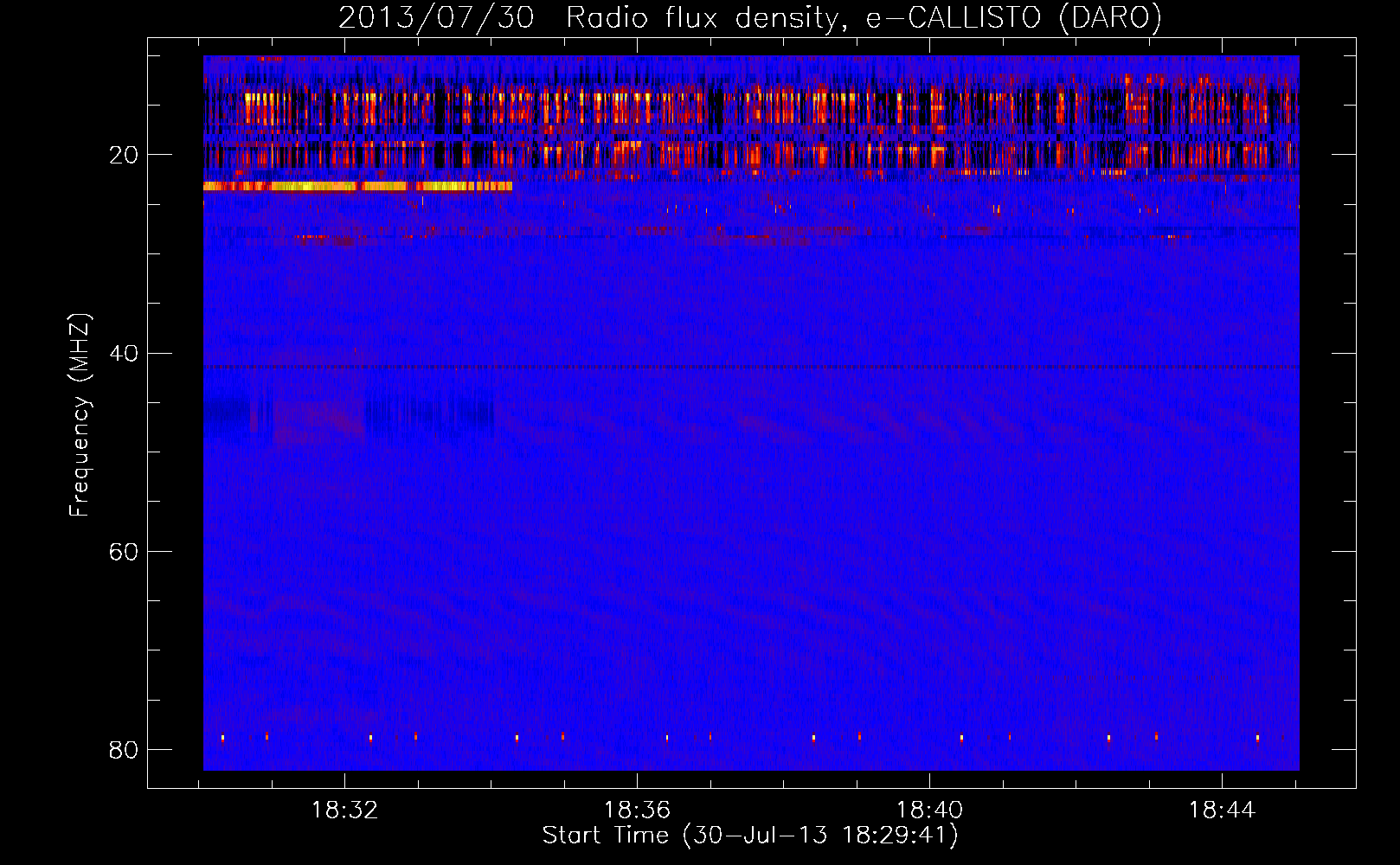Click the 80 MHz frequency tick label
The width and height of the screenshot is (1400, 865).
tap(124, 749)
